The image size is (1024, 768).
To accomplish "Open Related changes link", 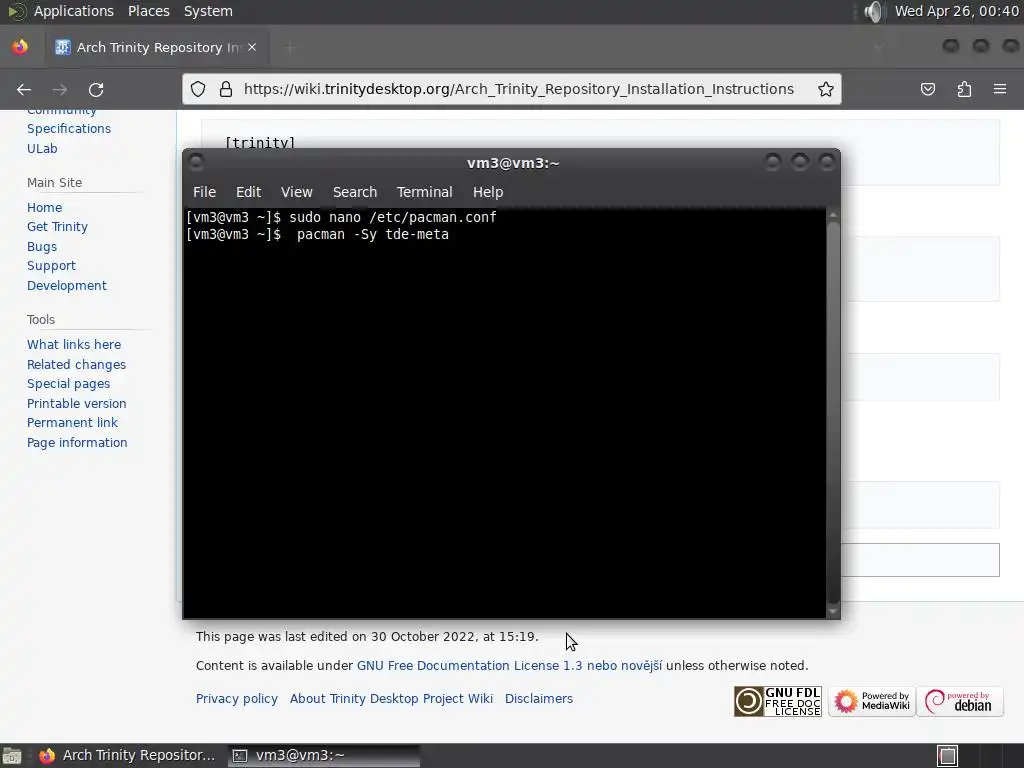I will (x=76, y=364).
